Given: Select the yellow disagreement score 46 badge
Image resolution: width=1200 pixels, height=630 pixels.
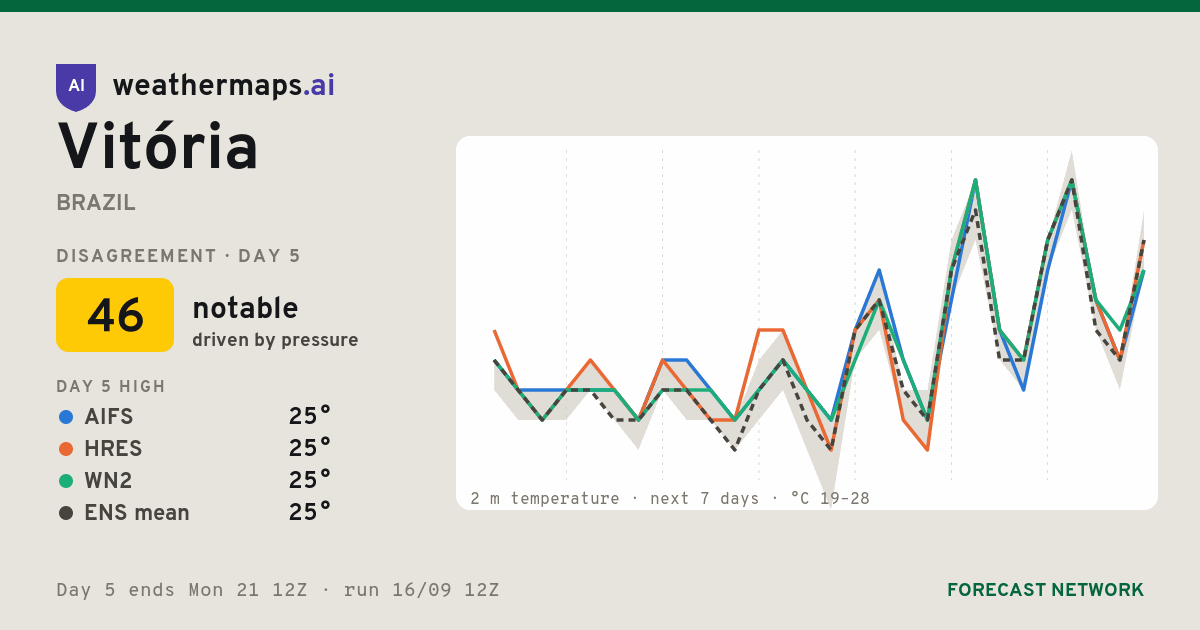Looking at the screenshot, I should click(x=115, y=315).
